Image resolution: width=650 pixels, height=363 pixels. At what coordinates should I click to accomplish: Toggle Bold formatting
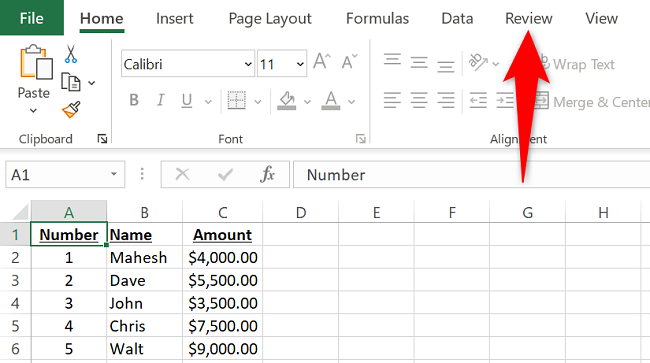tap(134, 100)
